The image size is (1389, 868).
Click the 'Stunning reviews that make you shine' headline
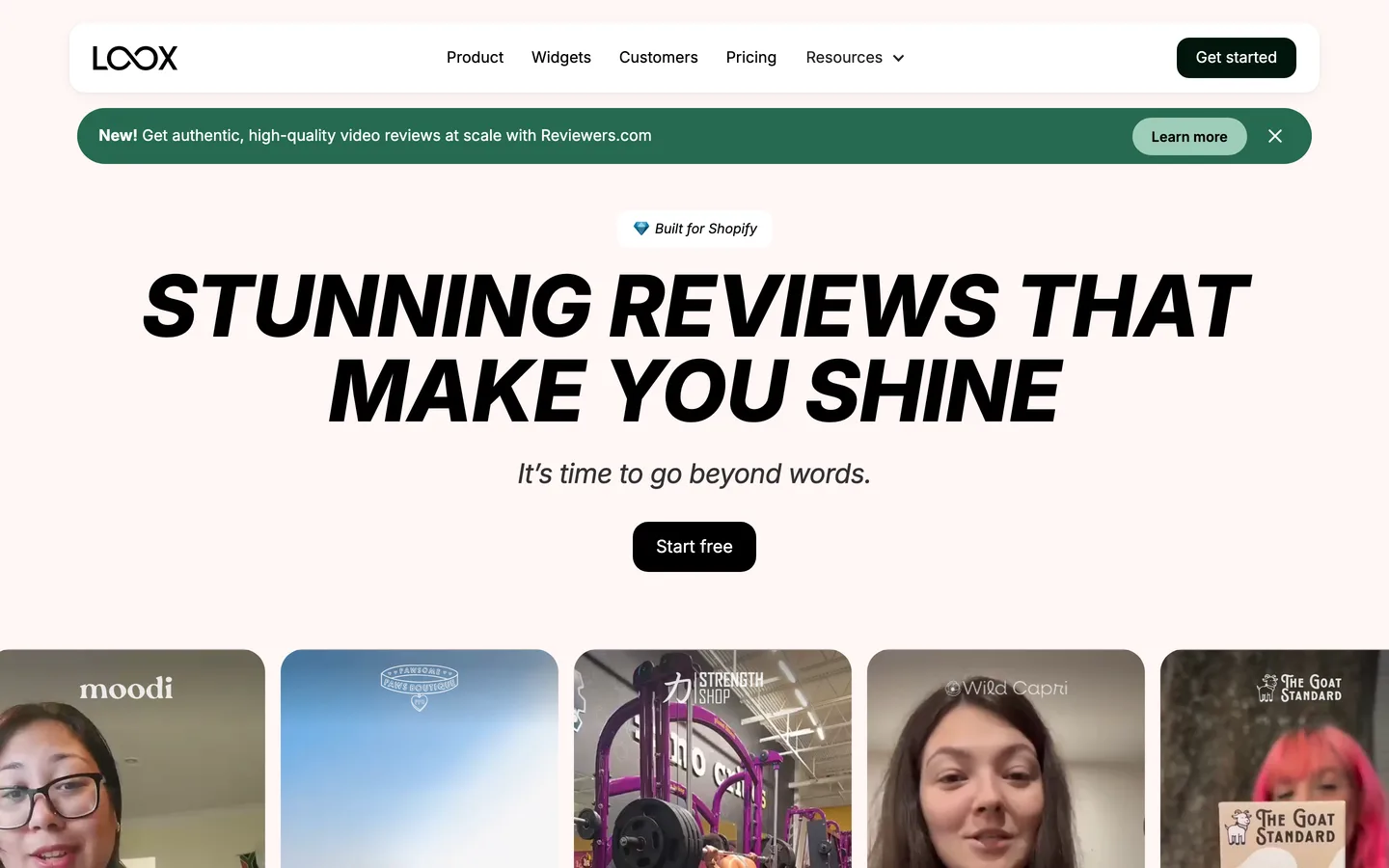point(694,348)
